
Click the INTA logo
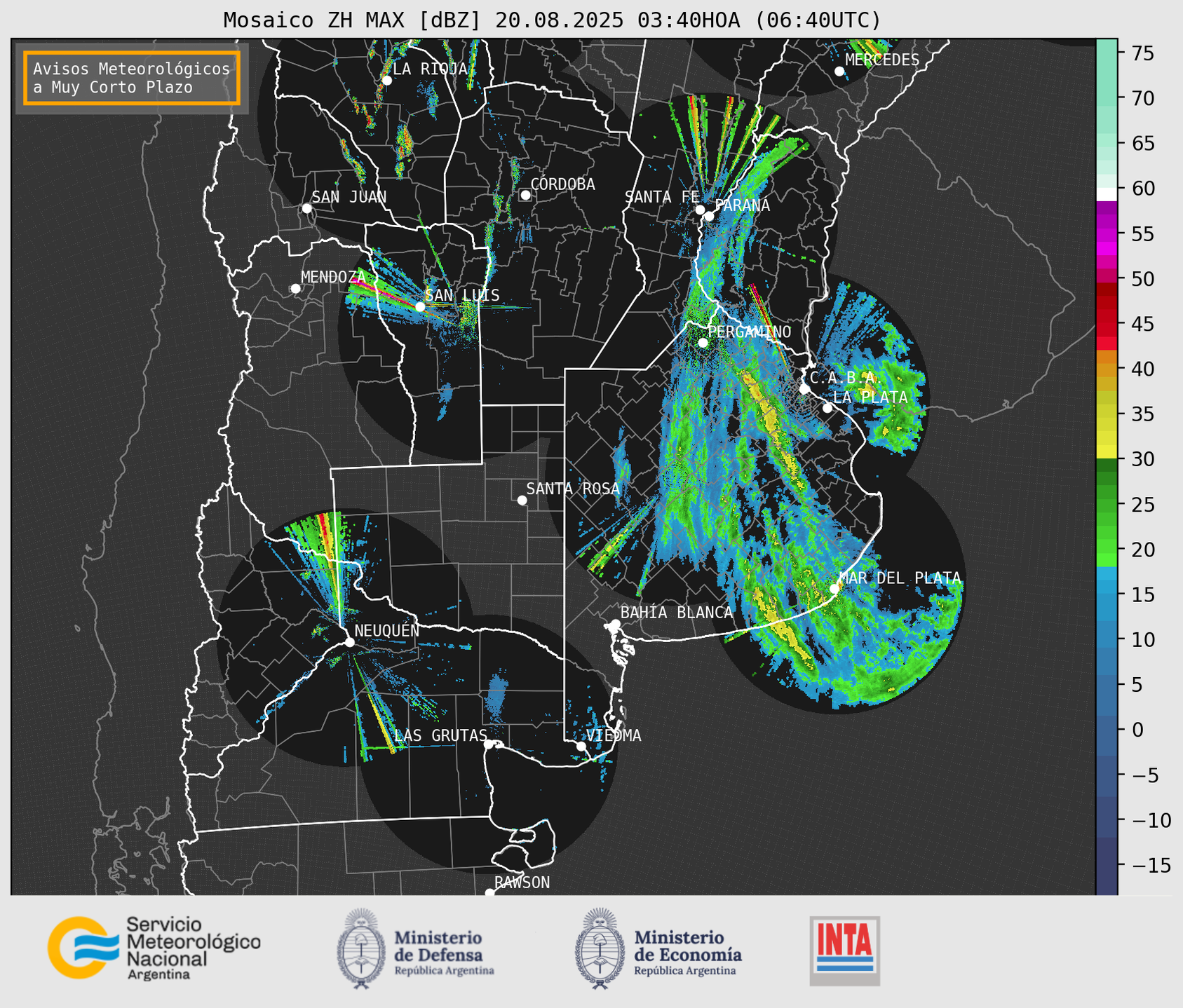(x=845, y=951)
